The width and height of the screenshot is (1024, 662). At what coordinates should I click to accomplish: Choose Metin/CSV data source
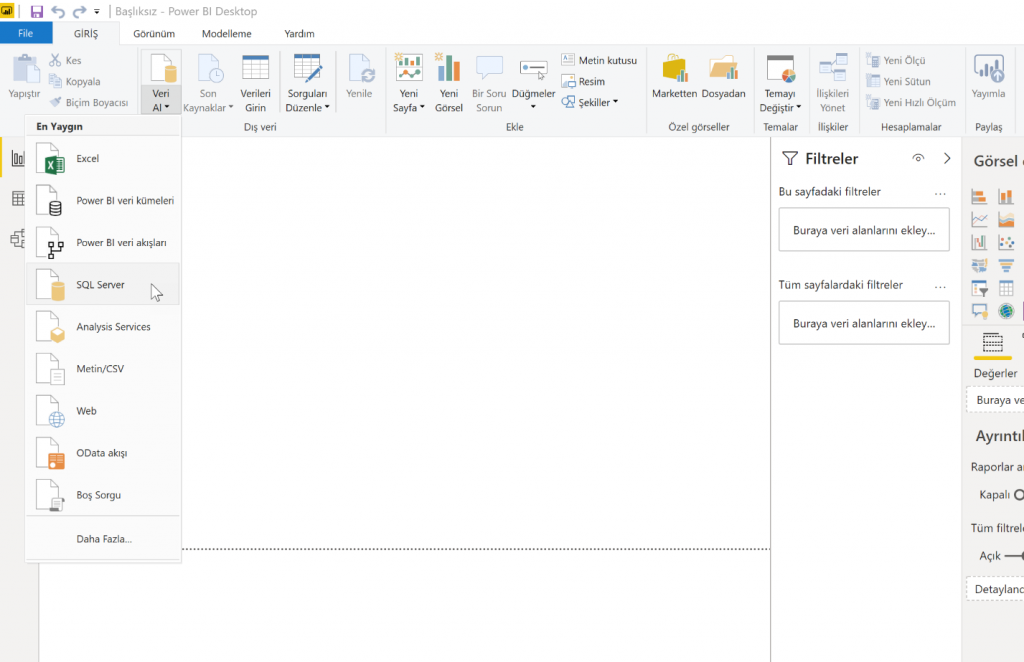tap(103, 369)
